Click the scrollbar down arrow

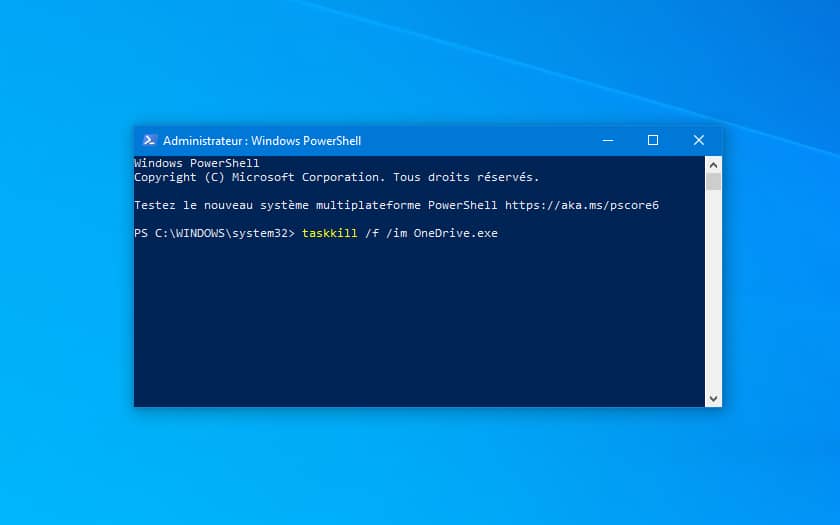click(x=713, y=399)
